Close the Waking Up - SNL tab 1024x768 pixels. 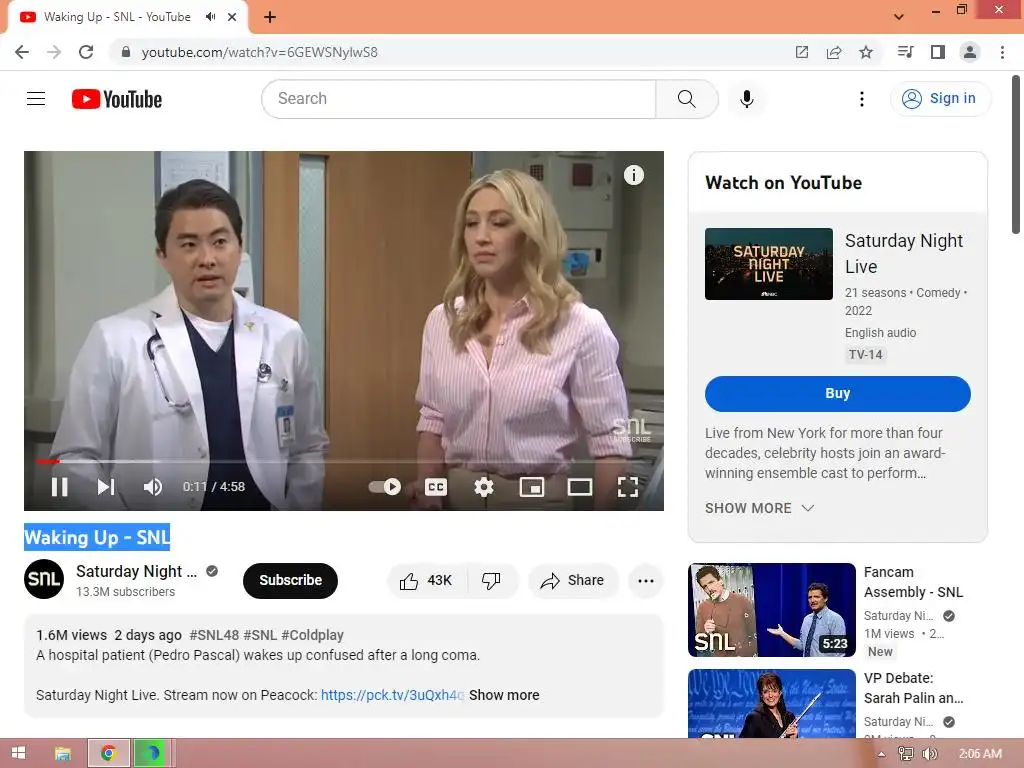pyautogui.click(x=232, y=17)
